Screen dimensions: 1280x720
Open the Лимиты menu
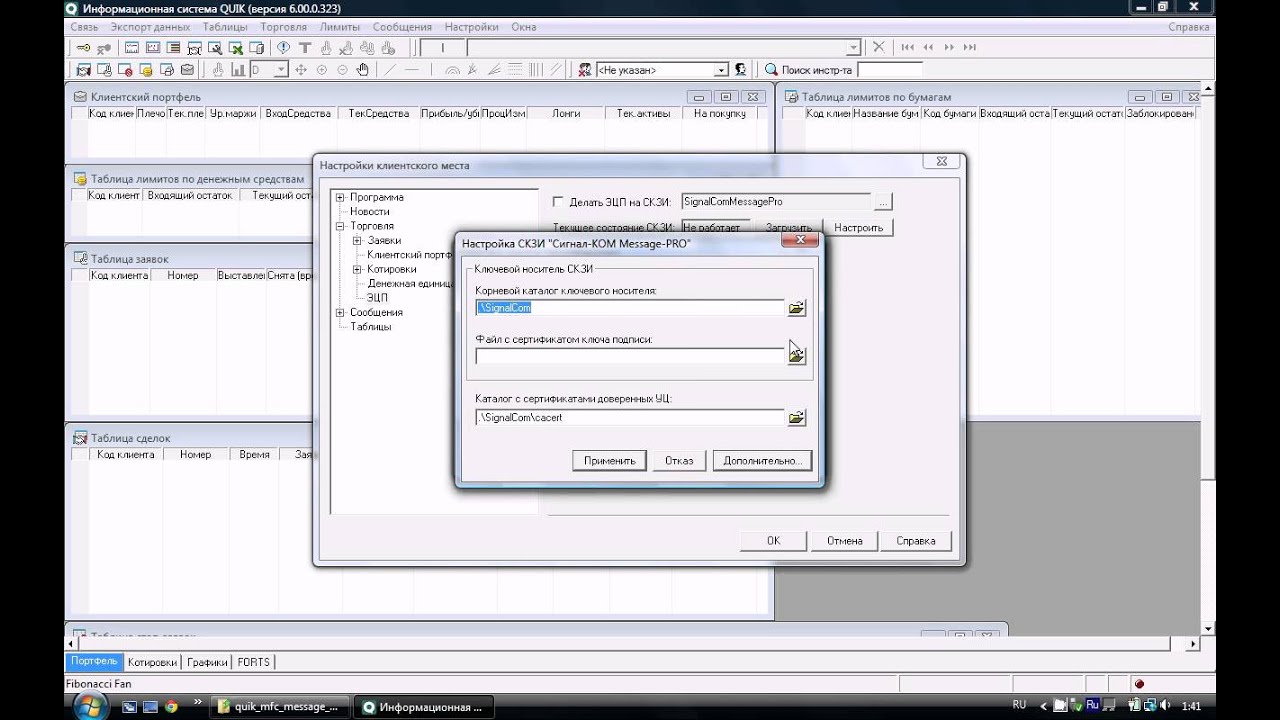pyautogui.click(x=340, y=27)
